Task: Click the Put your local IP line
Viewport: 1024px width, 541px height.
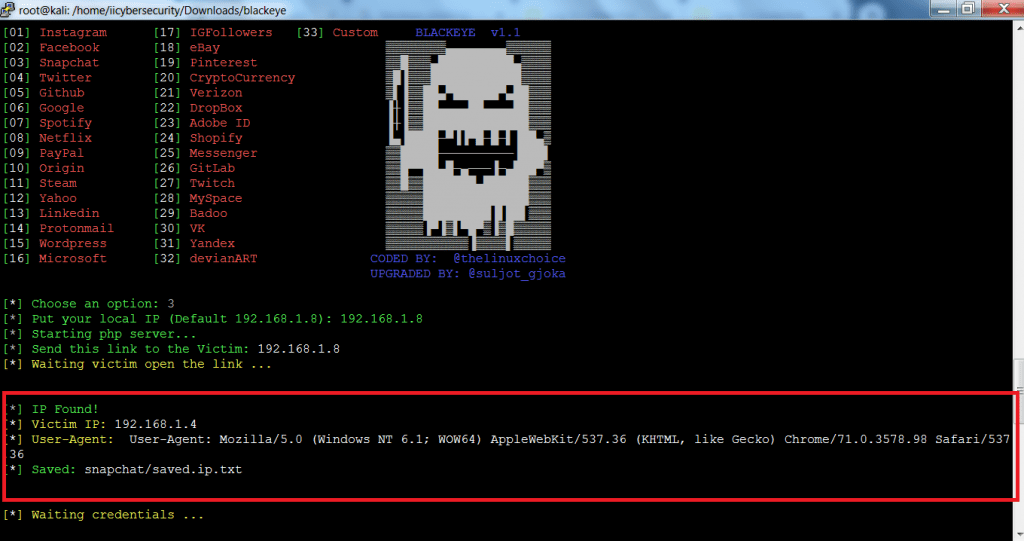Action: [213, 318]
